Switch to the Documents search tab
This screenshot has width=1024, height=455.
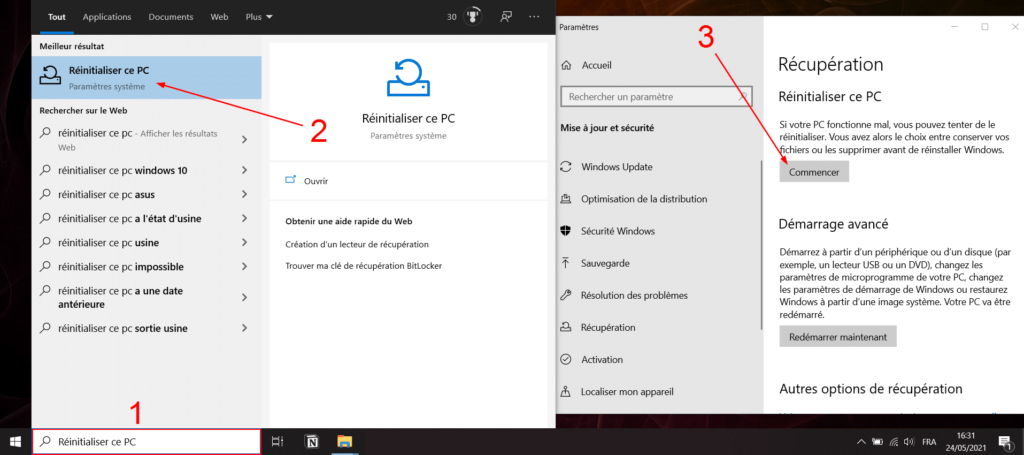pos(170,17)
